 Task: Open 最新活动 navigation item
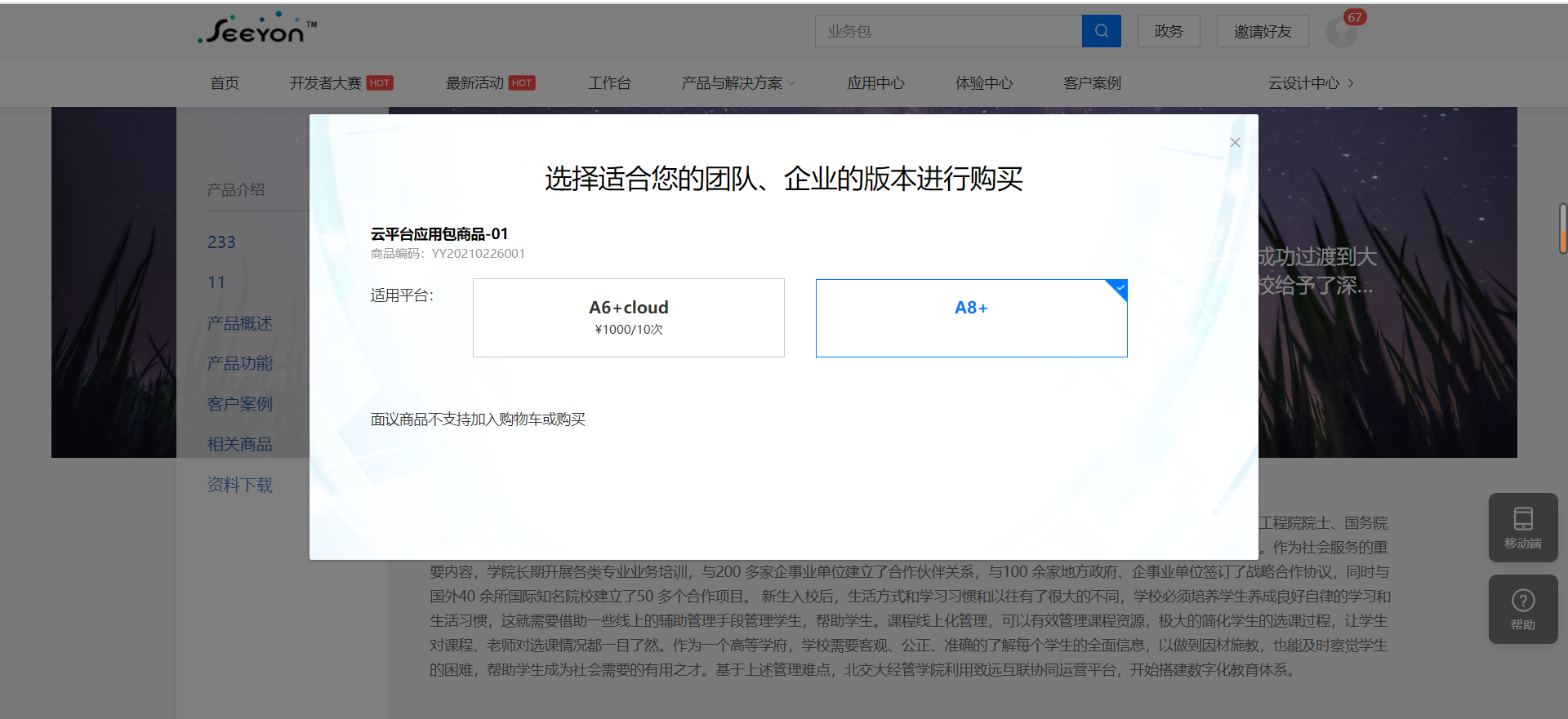(474, 83)
